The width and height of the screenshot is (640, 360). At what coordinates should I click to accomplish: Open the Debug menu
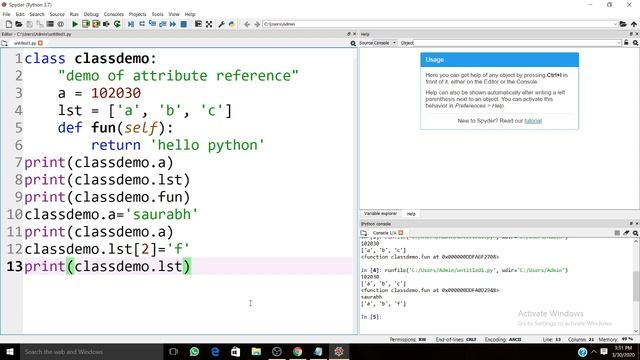pos(91,14)
